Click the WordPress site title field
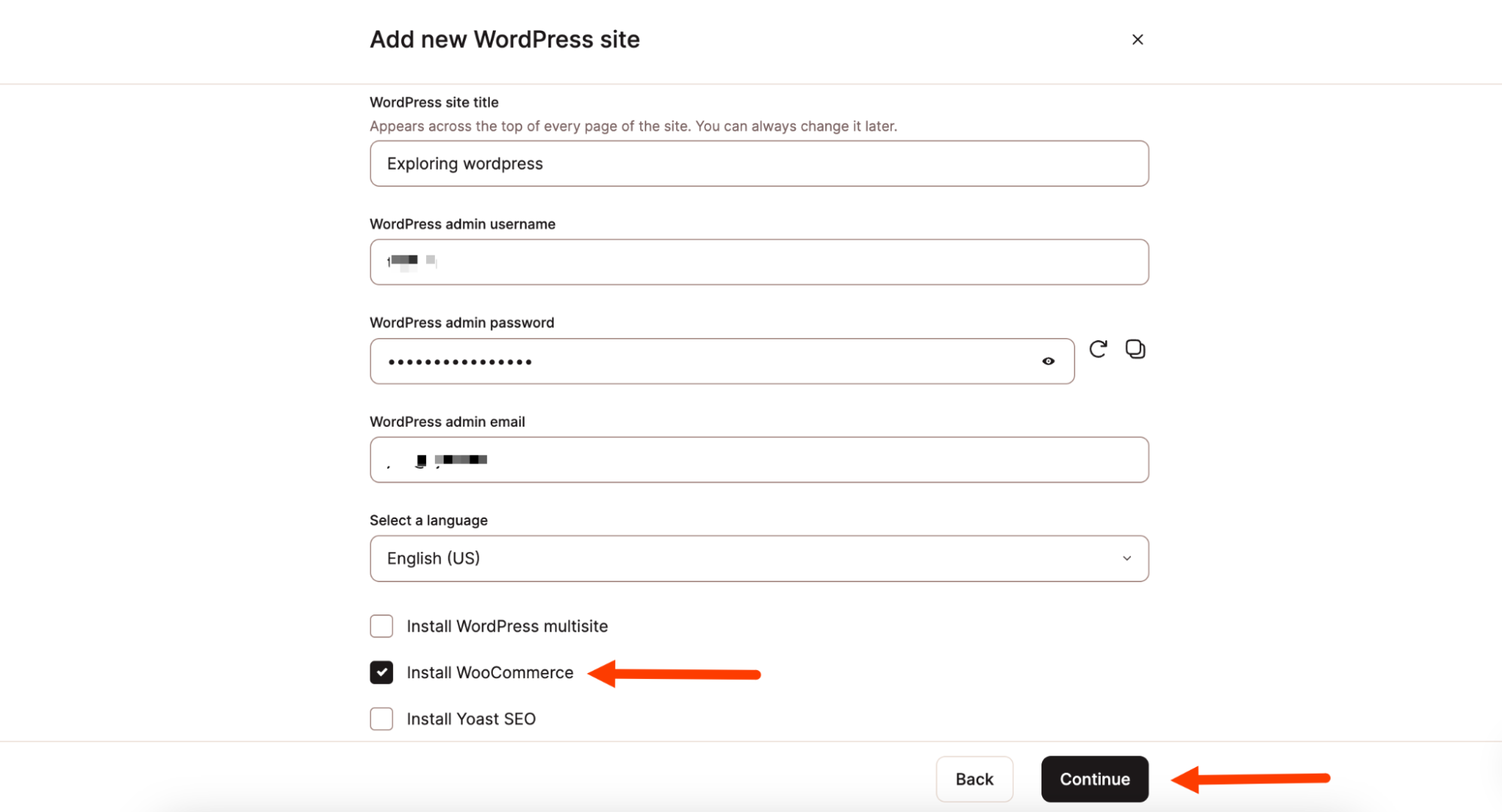Screen dimensions: 1502x812 [758, 163]
